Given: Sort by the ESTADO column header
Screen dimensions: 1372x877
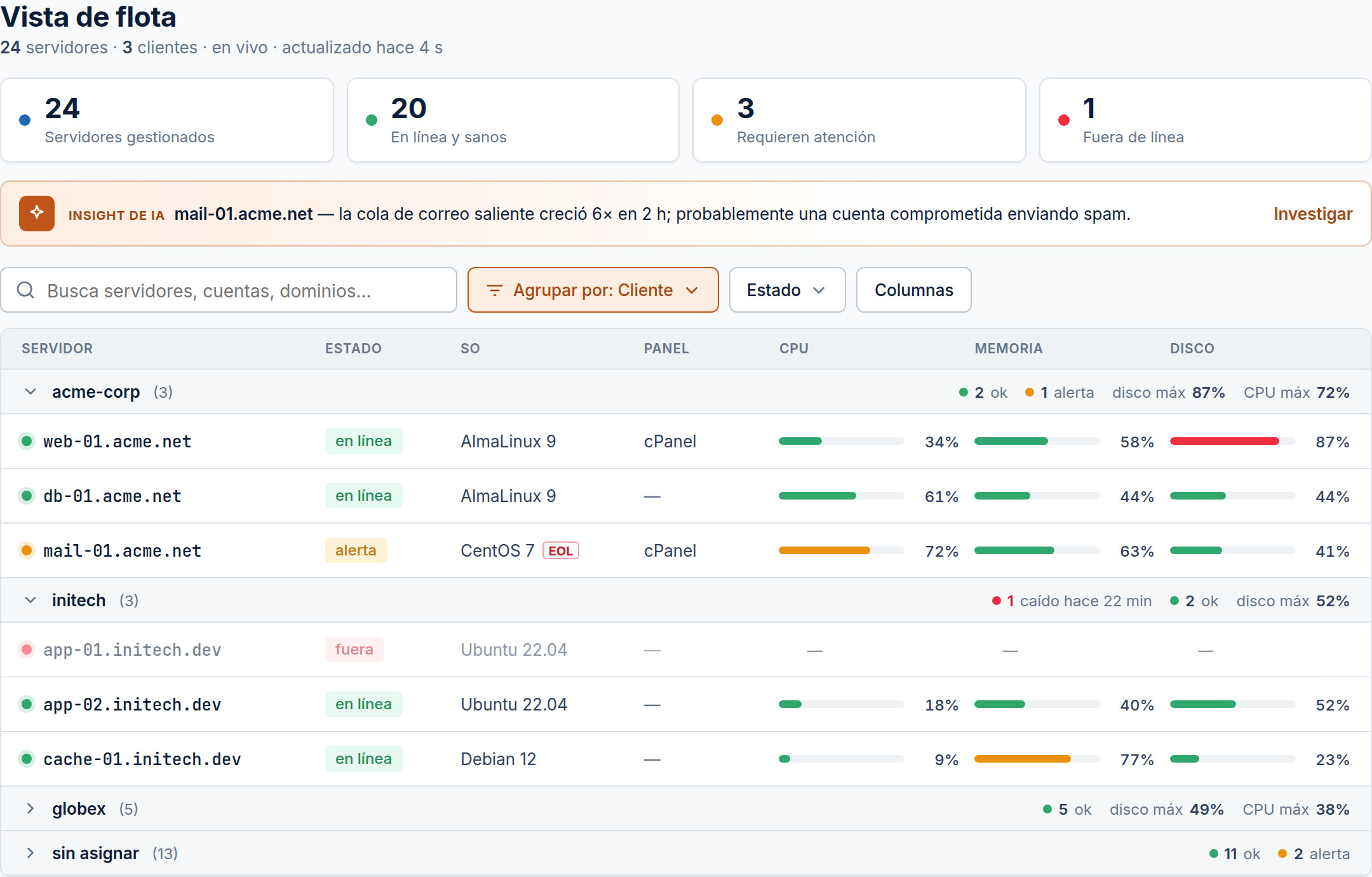Looking at the screenshot, I should click(353, 348).
